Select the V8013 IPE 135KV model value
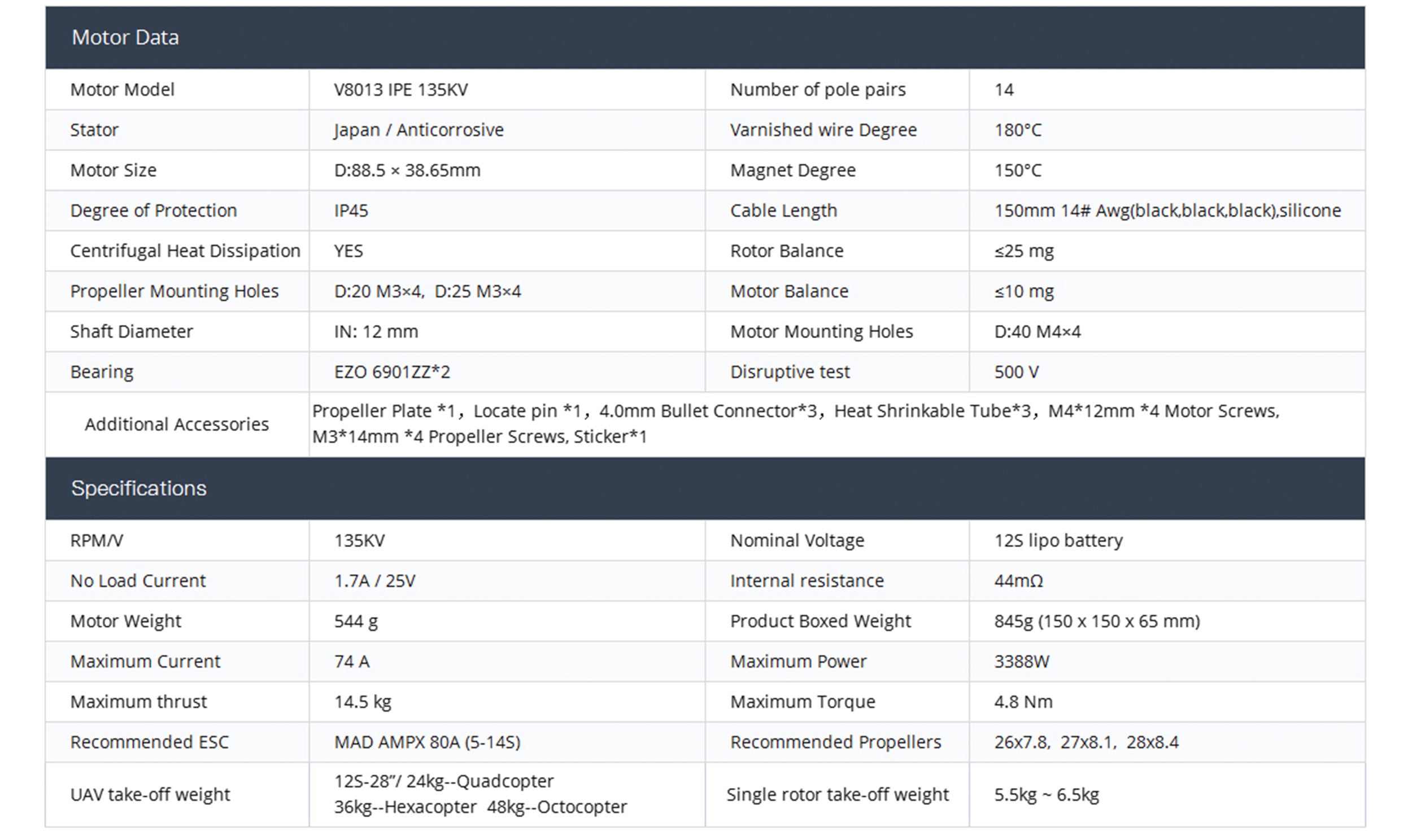The width and height of the screenshot is (1412, 840). pyautogui.click(x=401, y=89)
